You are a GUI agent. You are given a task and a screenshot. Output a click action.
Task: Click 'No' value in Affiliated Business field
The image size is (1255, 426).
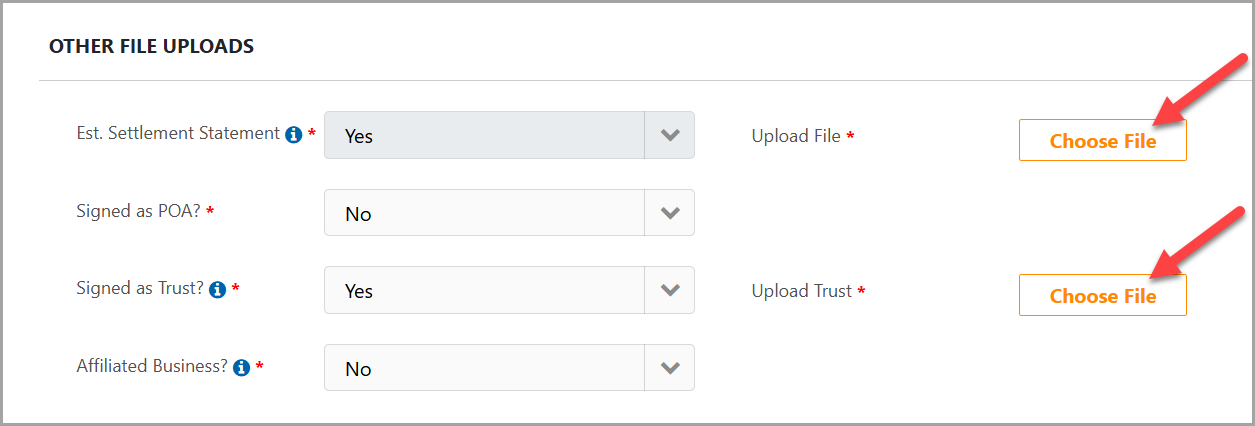tap(358, 369)
